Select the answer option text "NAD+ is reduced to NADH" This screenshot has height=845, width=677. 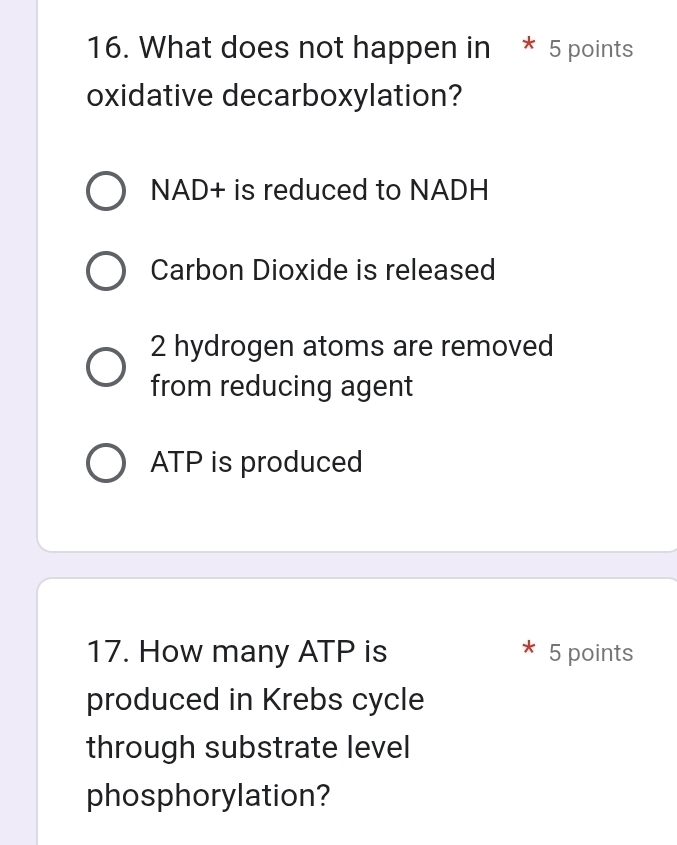pyautogui.click(x=319, y=191)
